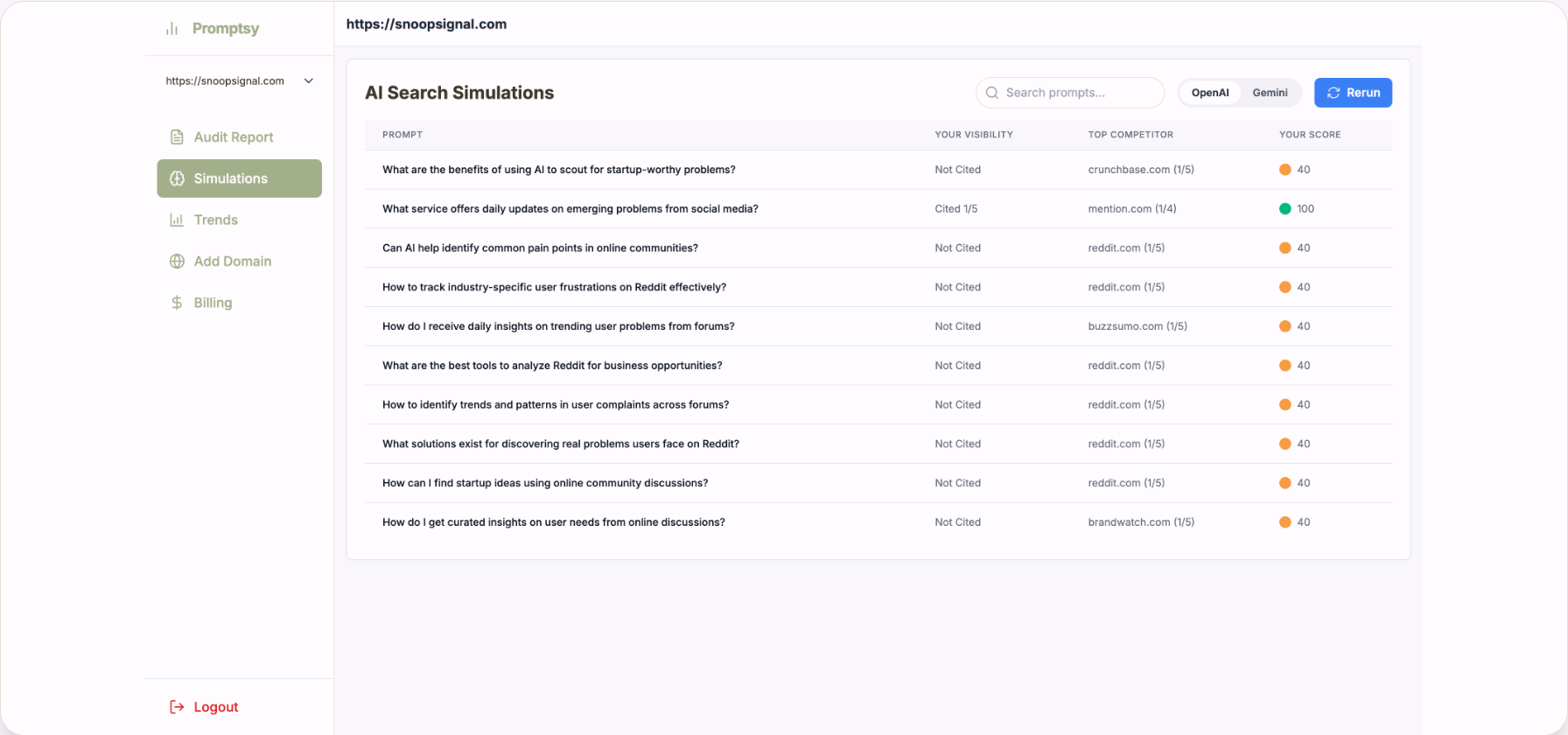Click the Simulations brain icon in sidebar
The height and width of the screenshot is (735, 1568).
click(177, 178)
